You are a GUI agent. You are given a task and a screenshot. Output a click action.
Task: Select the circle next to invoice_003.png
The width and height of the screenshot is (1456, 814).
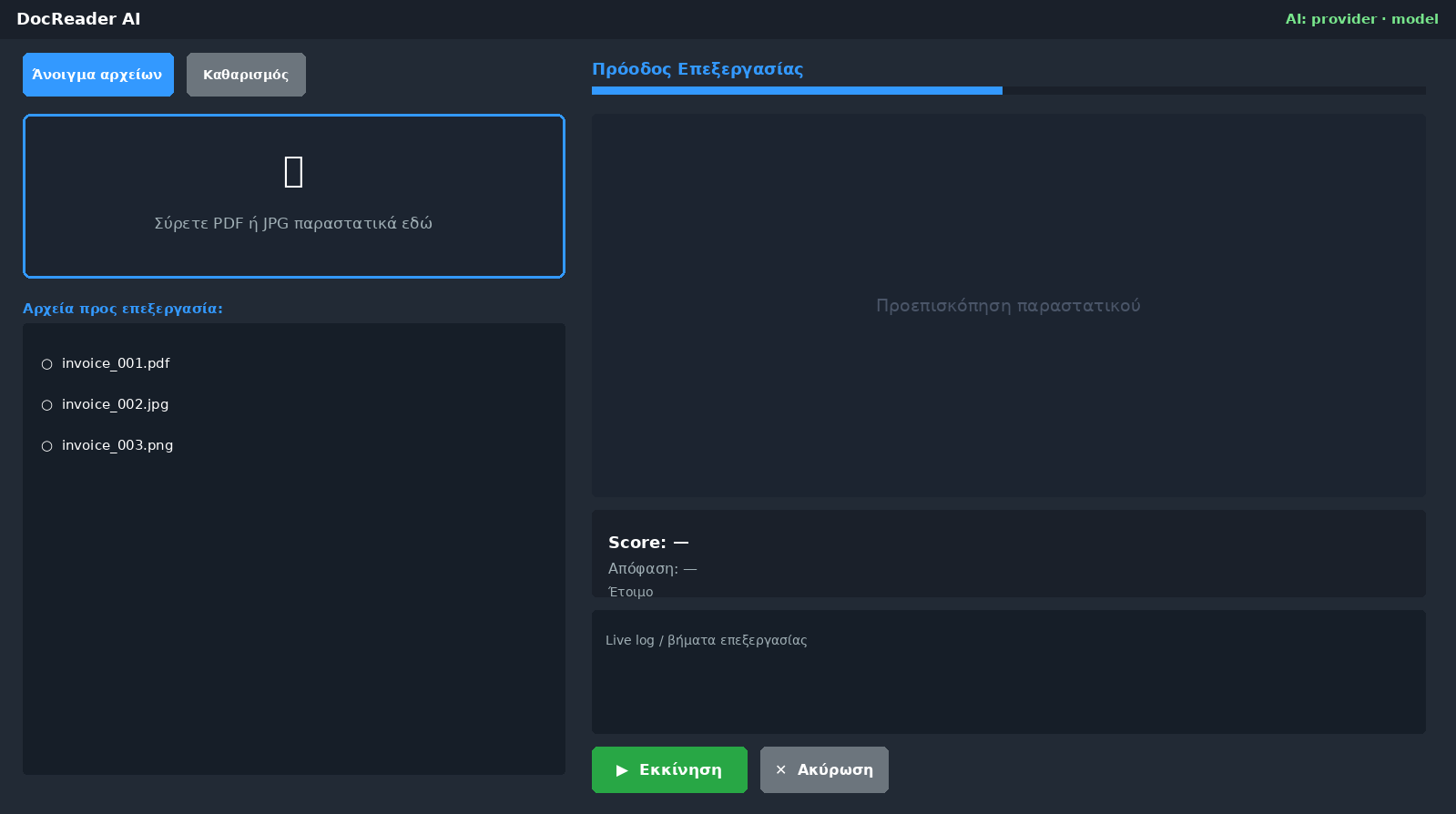click(x=47, y=446)
